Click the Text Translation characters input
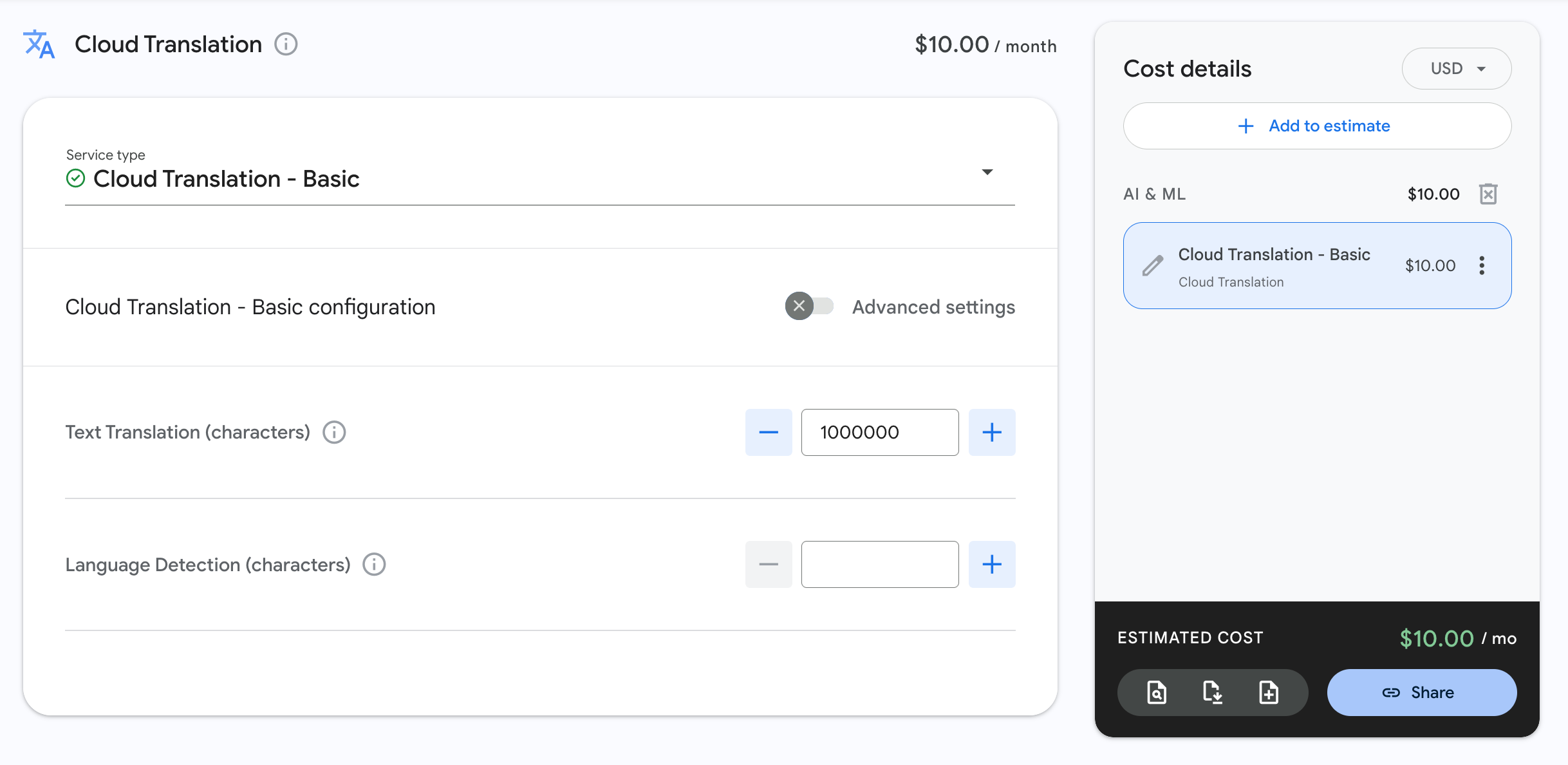The height and width of the screenshot is (765, 1568). pos(880,432)
